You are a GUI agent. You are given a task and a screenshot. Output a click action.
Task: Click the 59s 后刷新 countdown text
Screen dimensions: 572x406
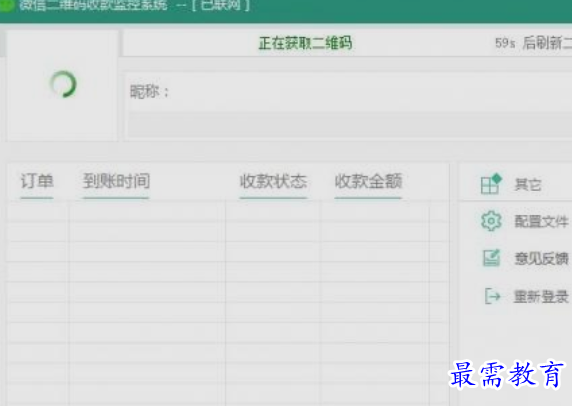[x=533, y=43]
